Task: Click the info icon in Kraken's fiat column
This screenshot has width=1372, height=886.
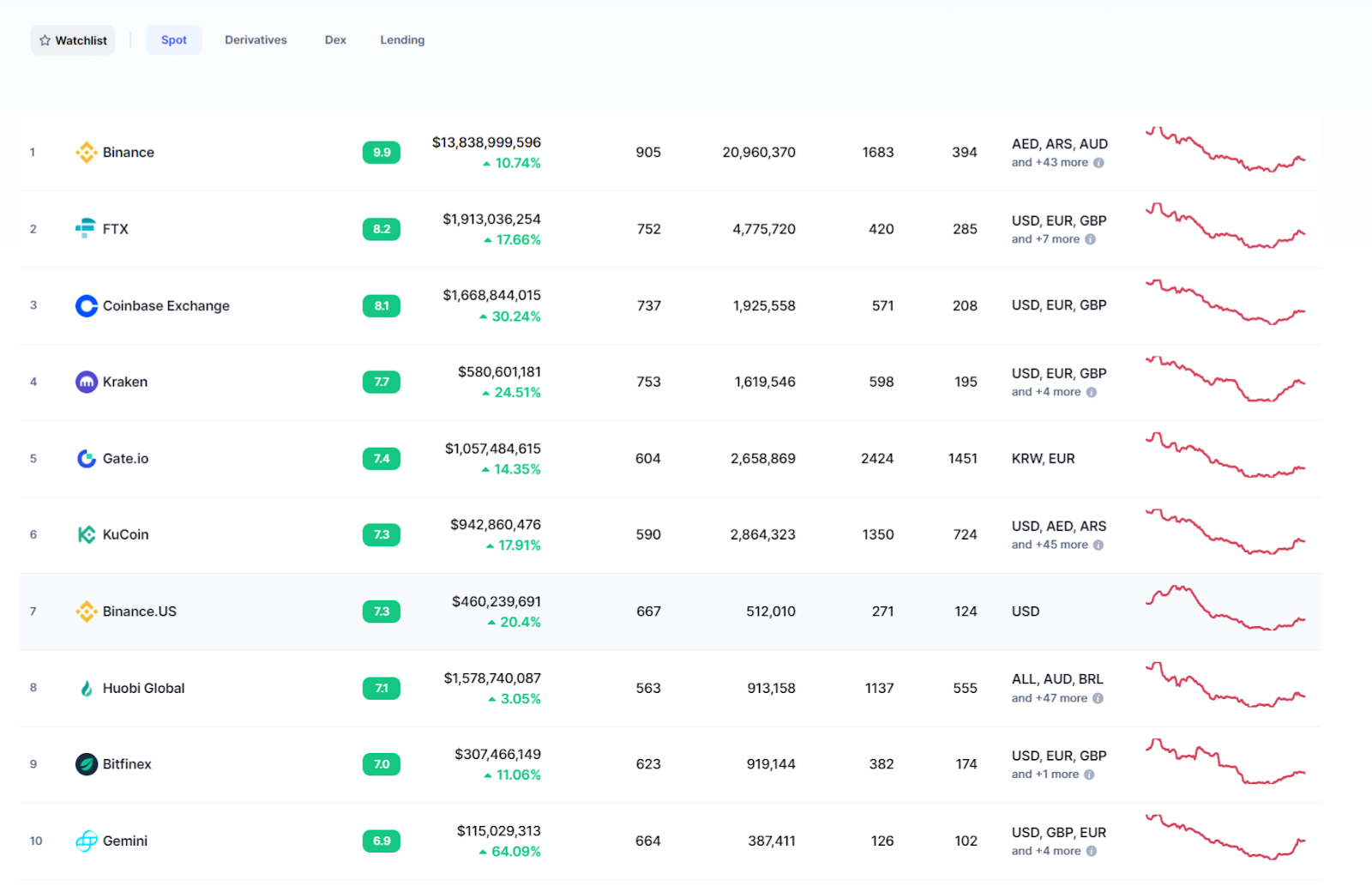Action: click(x=1091, y=392)
